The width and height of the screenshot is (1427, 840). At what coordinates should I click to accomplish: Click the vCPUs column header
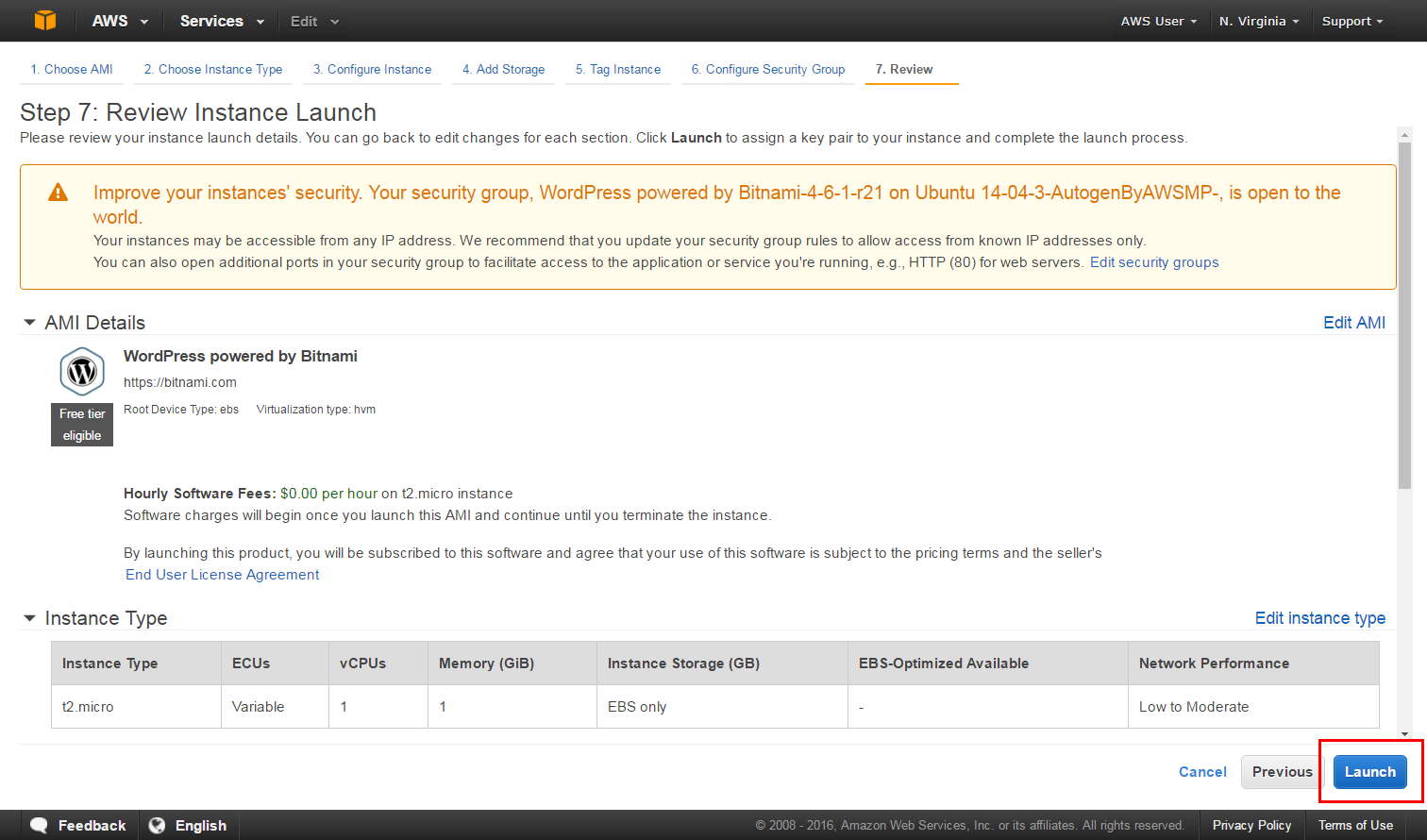[x=378, y=664]
